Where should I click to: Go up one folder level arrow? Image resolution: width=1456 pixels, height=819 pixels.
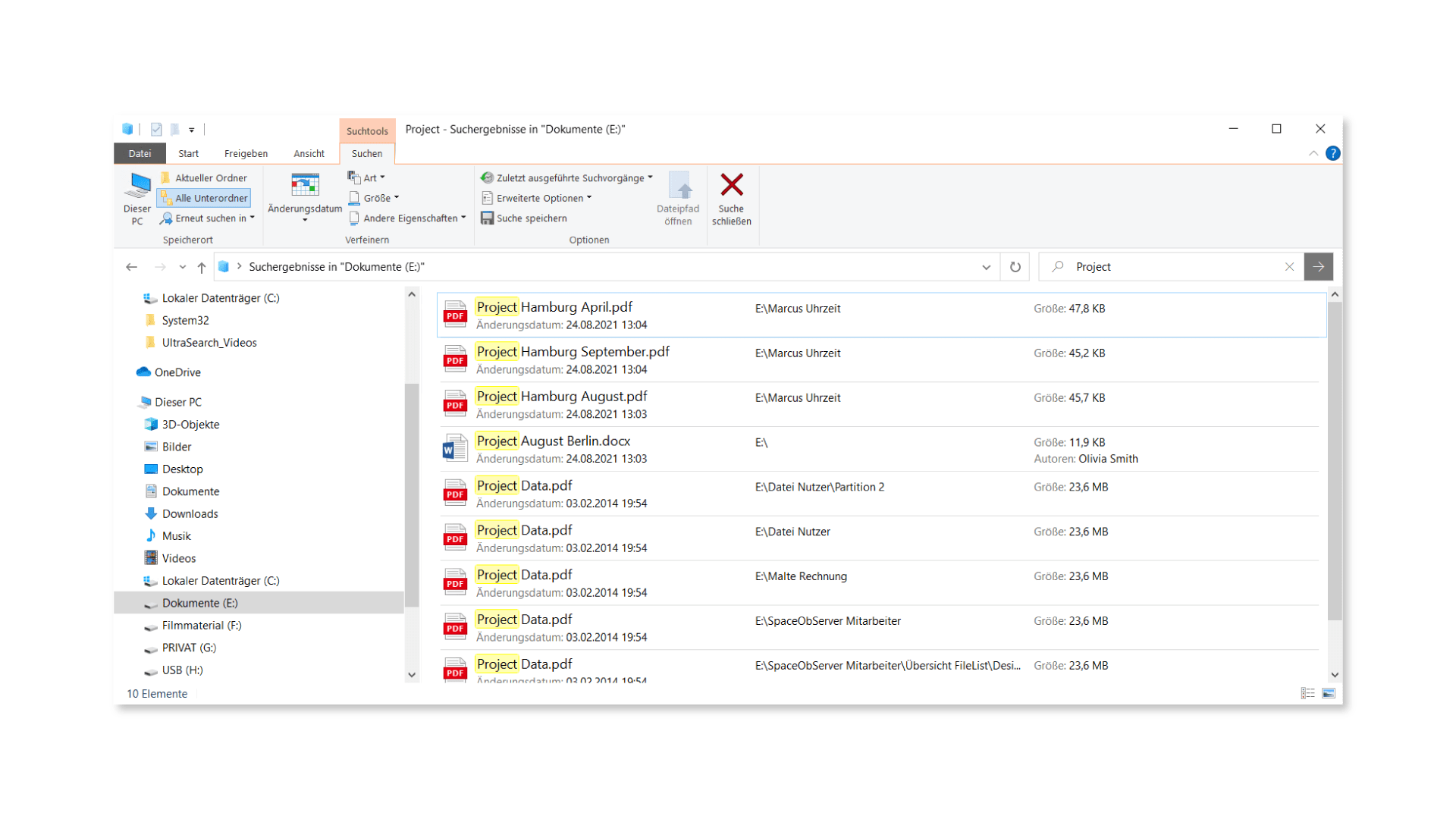click(x=202, y=267)
